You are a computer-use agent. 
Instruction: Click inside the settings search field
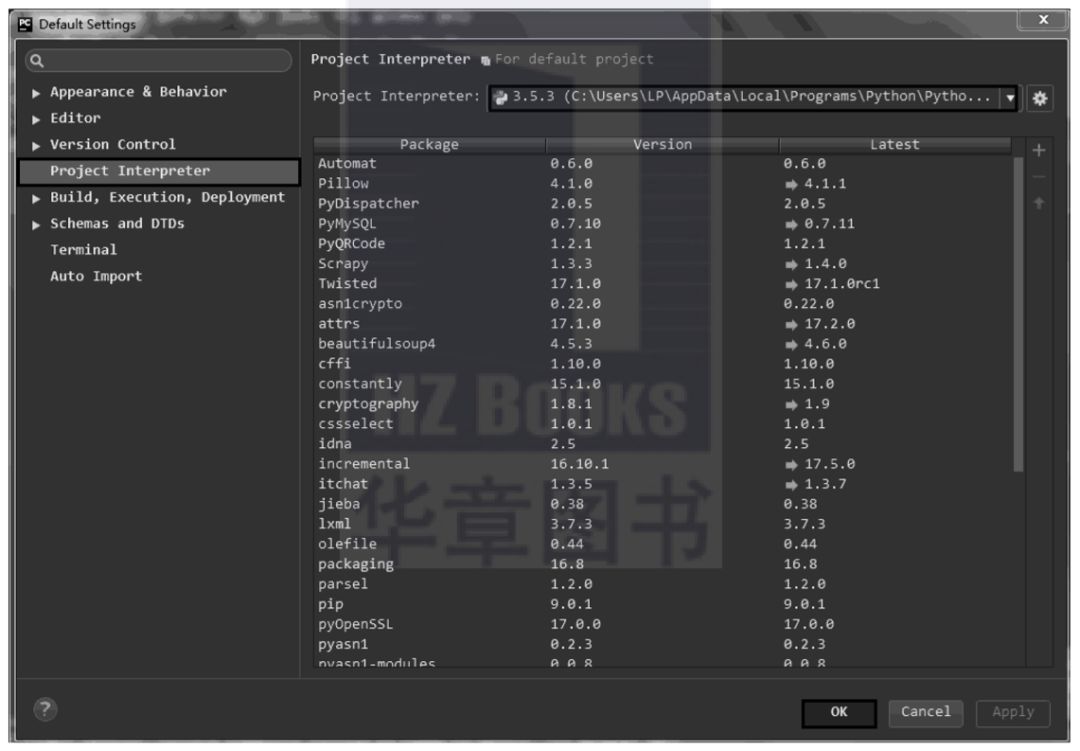point(158,61)
